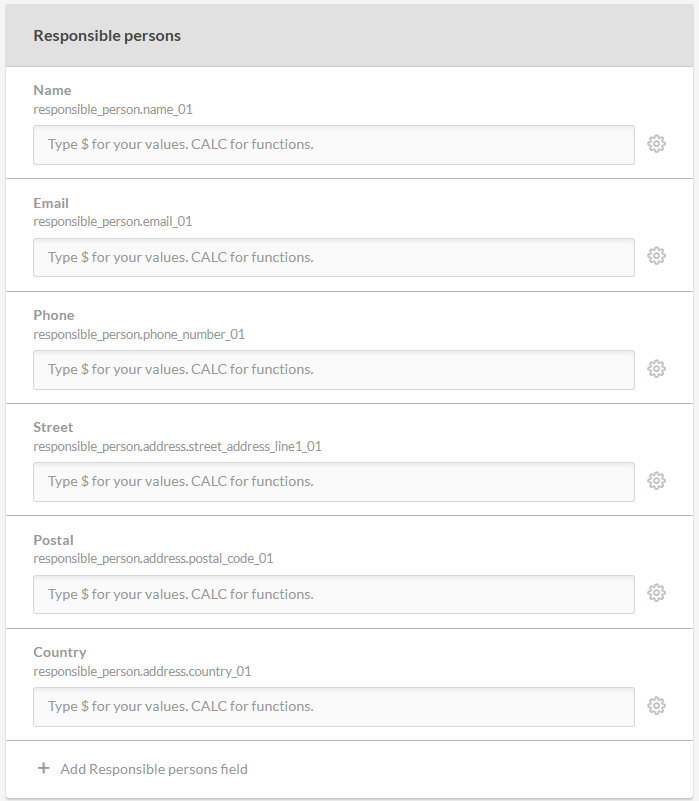Click into the Country input field
This screenshot has width=699, height=801.
333,707
